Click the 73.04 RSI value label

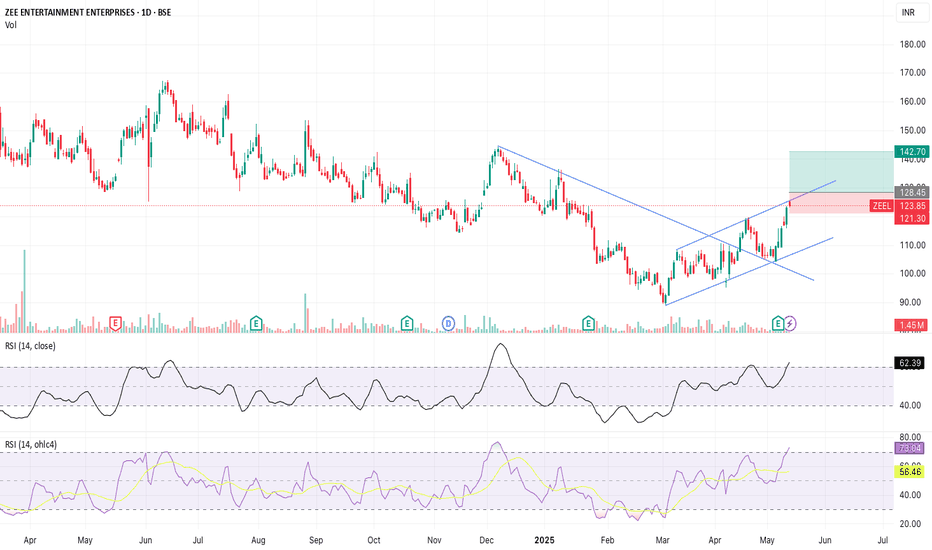(x=909, y=448)
